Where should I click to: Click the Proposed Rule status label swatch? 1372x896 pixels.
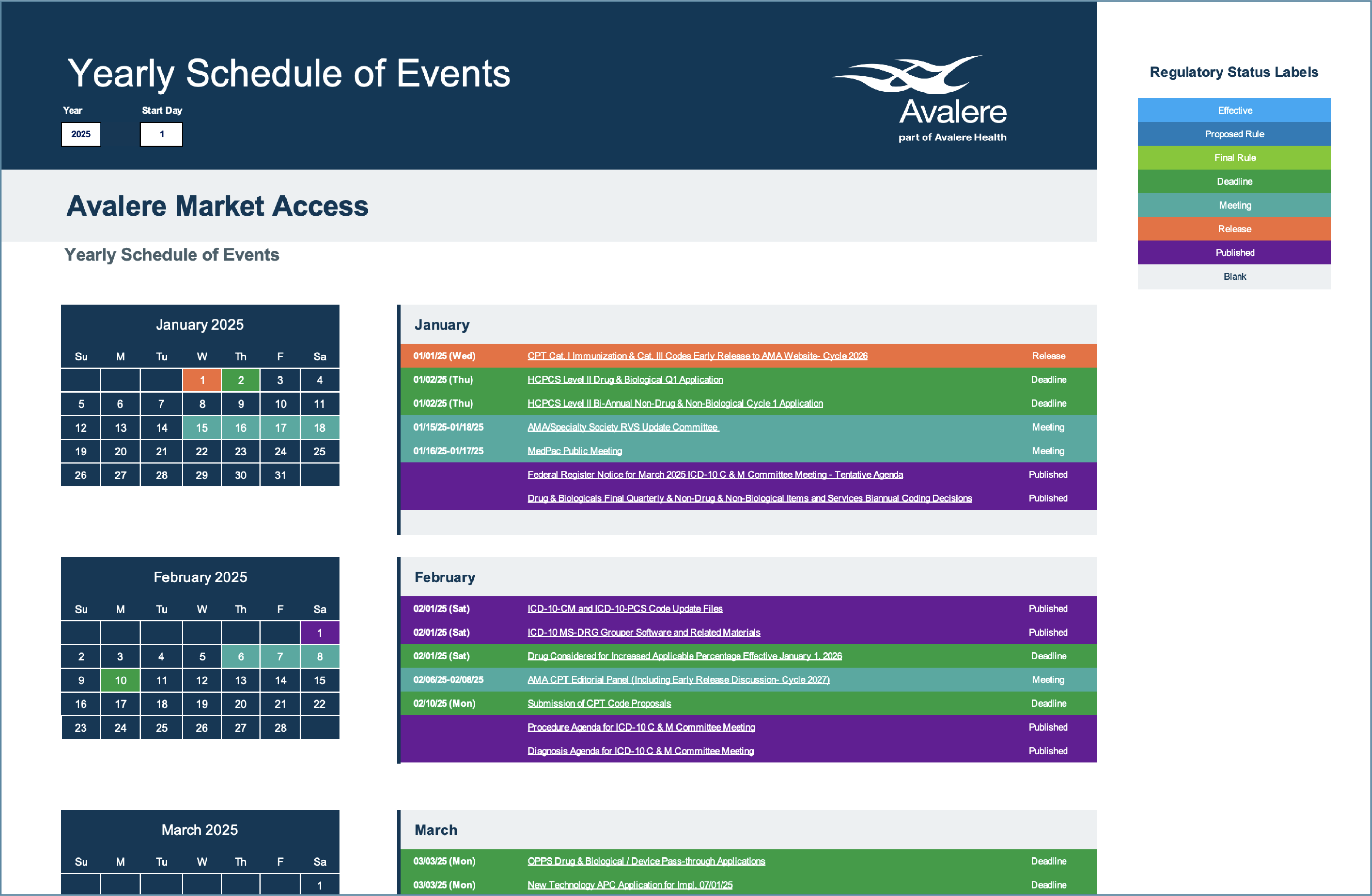click(1234, 134)
